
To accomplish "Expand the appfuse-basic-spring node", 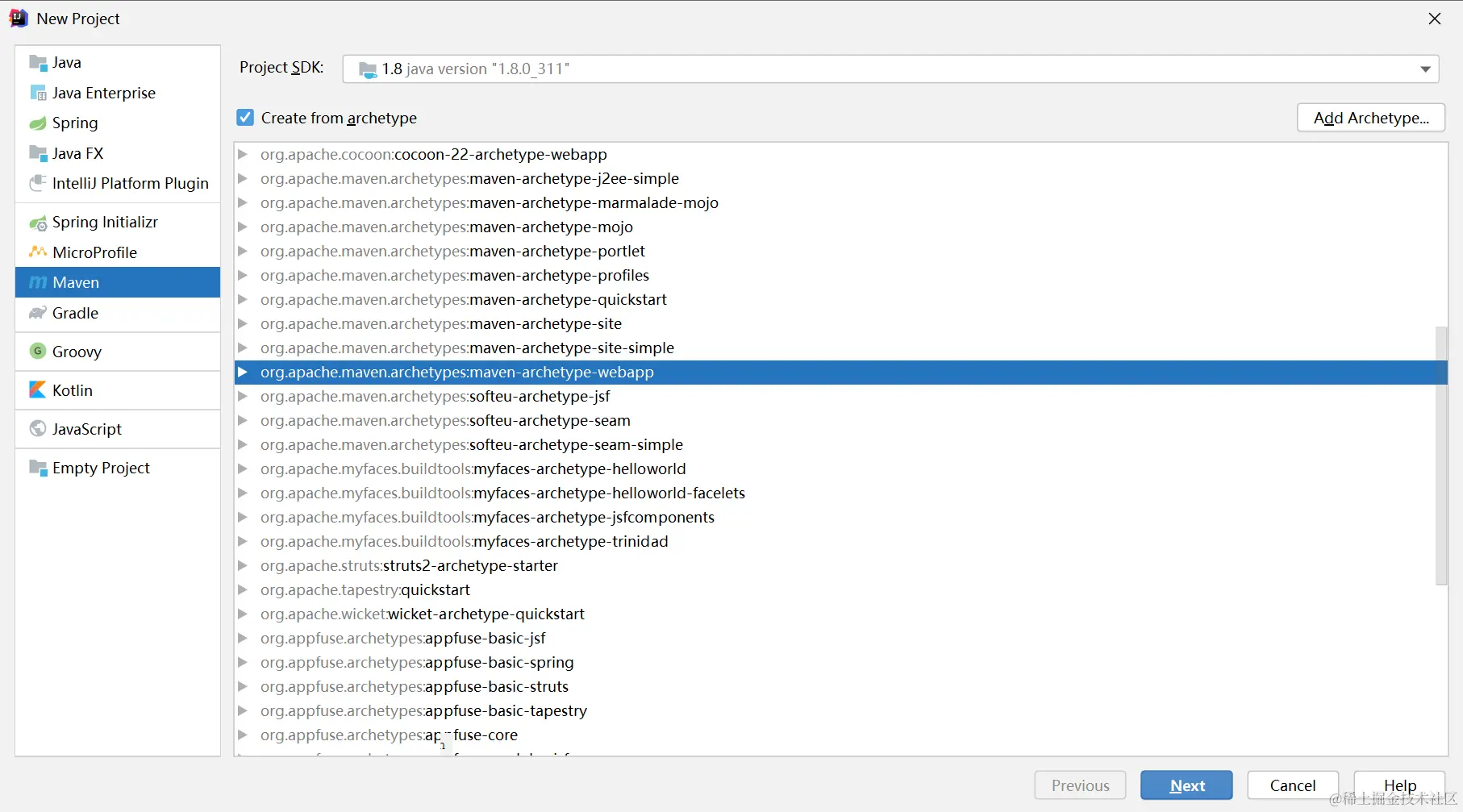I will point(242,662).
